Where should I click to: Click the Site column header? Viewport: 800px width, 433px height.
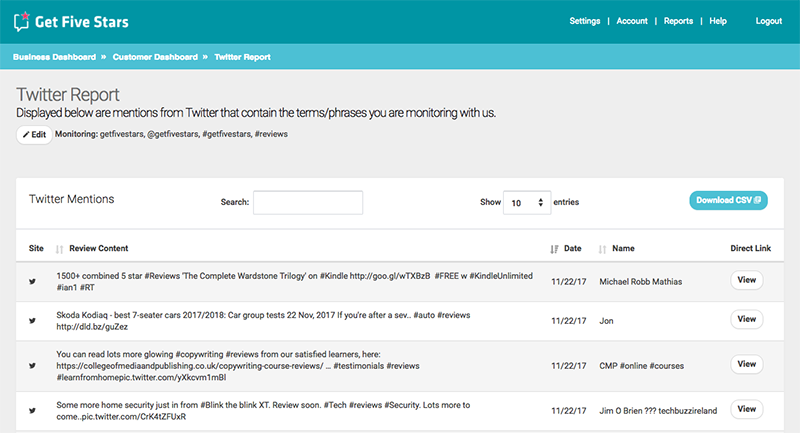click(36, 248)
